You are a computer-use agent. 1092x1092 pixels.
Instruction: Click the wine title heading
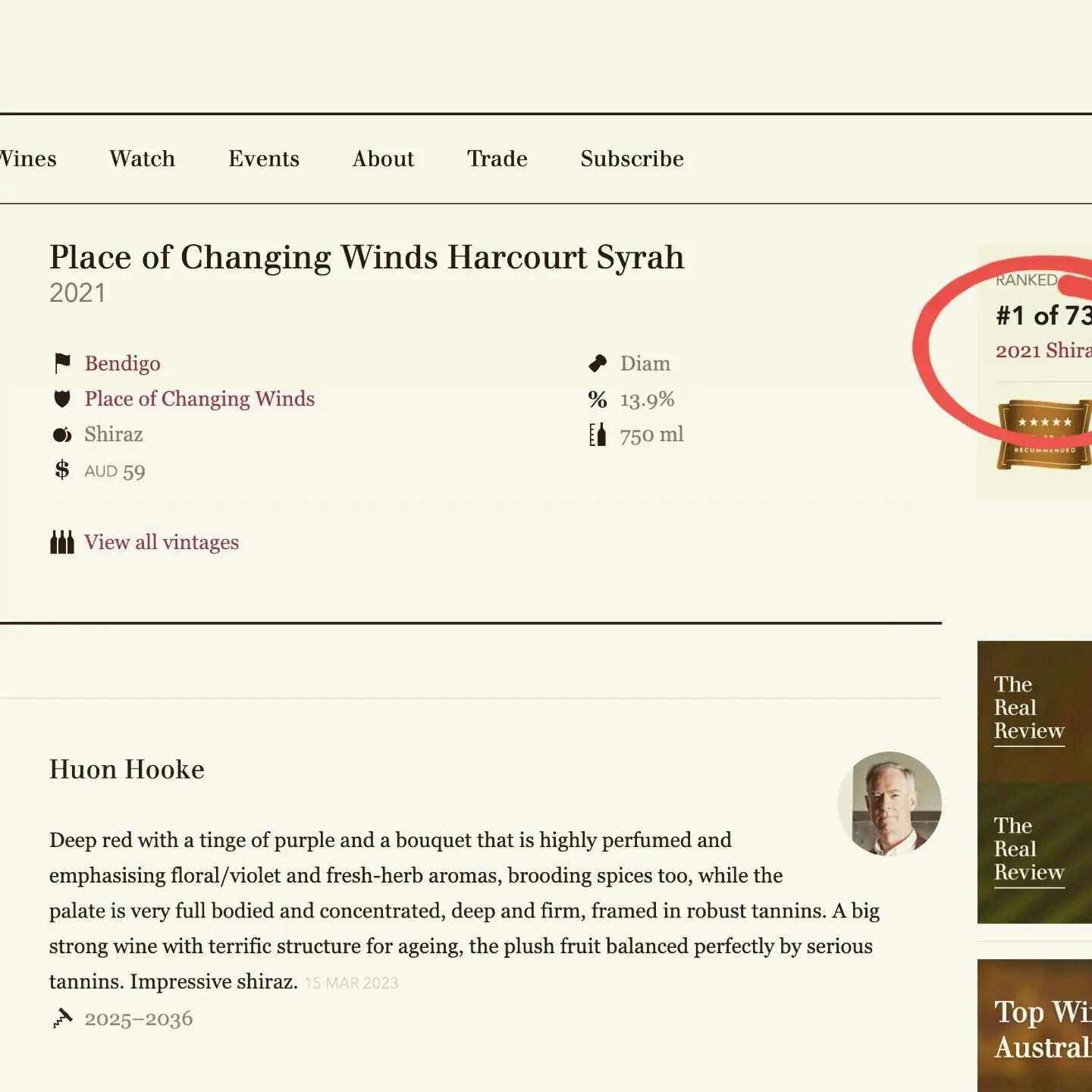pyautogui.click(x=367, y=257)
